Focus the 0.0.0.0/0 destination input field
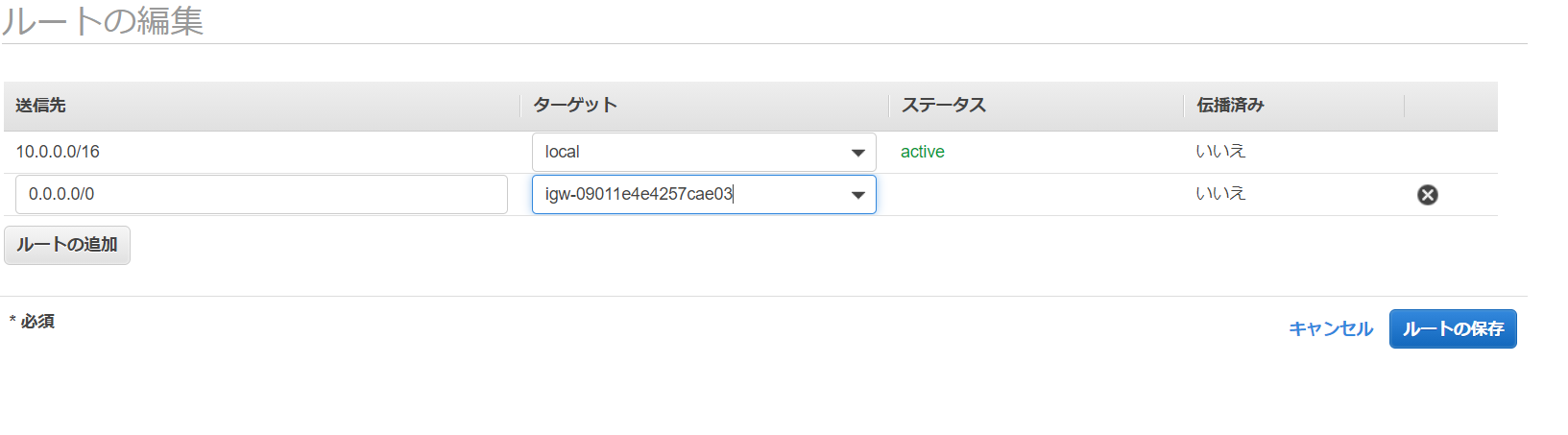The height and width of the screenshot is (435, 1568). tap(261, 194)
